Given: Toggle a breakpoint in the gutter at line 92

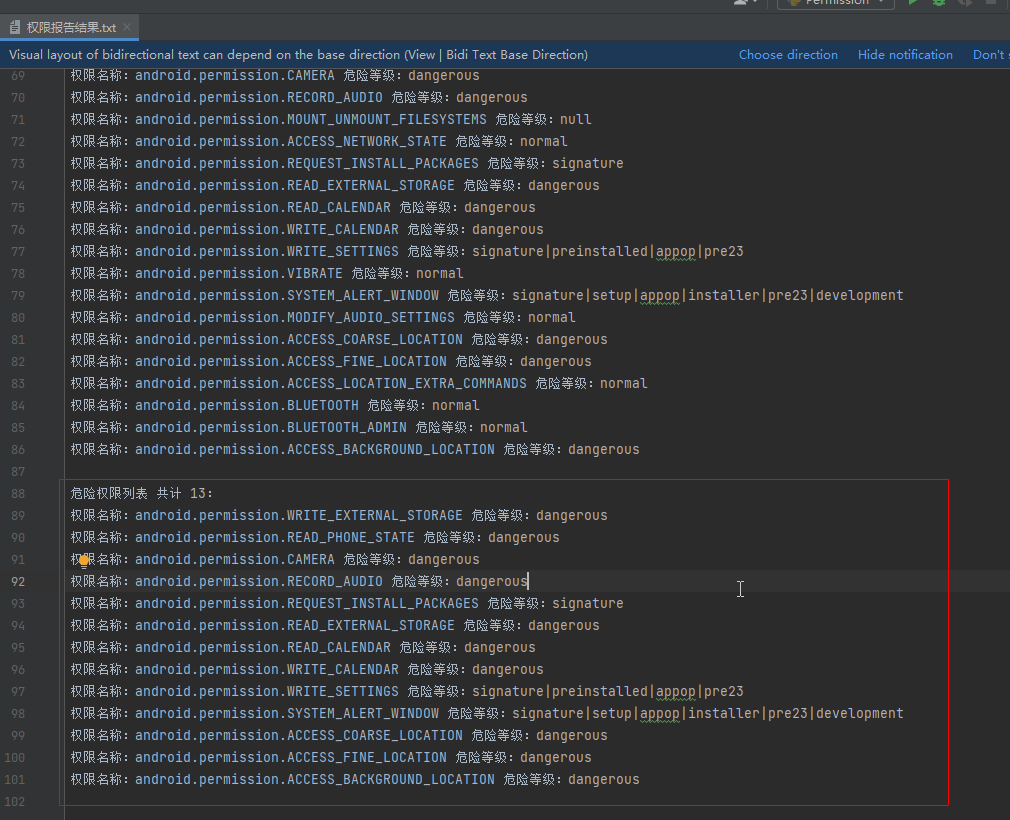Looking at the screenshot, I should [x=44, y=581].
